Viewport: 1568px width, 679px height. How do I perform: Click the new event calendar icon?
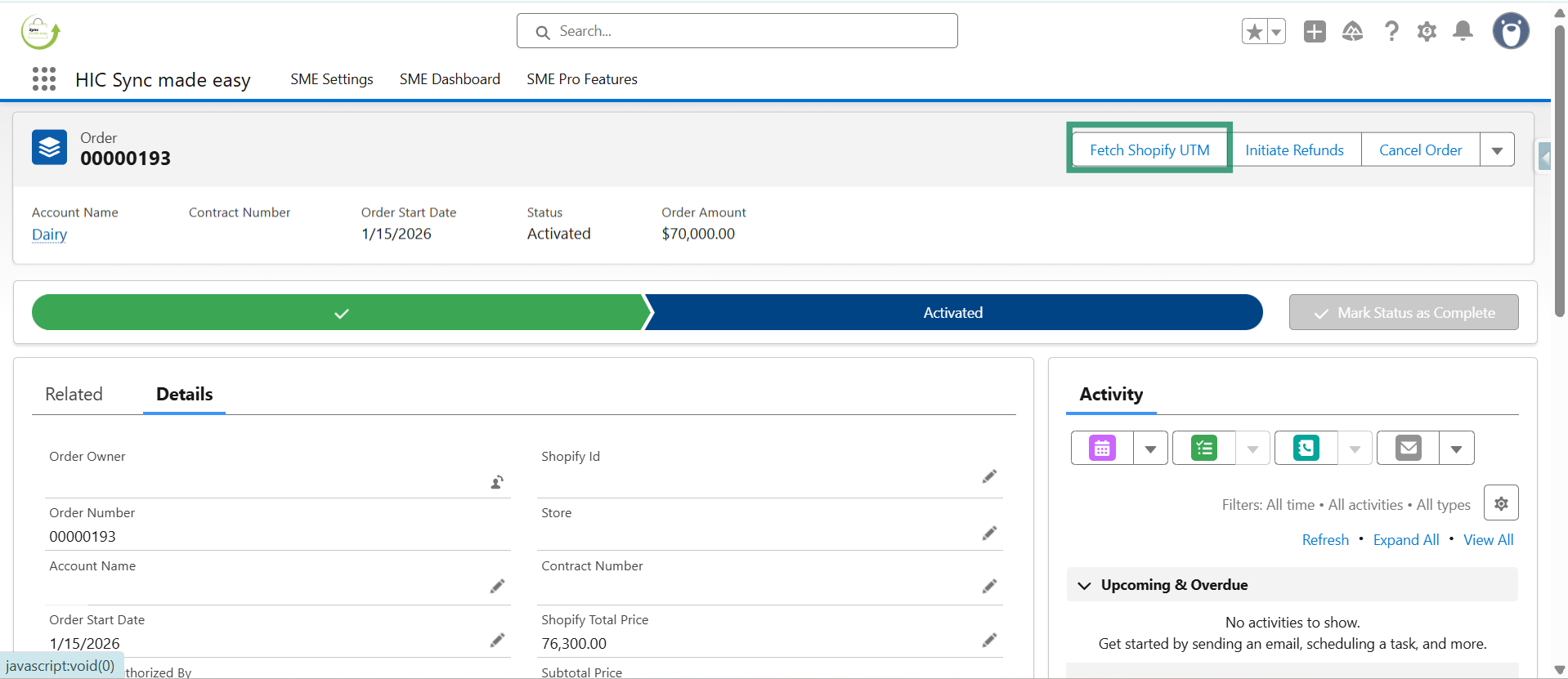pos(1102,448)
